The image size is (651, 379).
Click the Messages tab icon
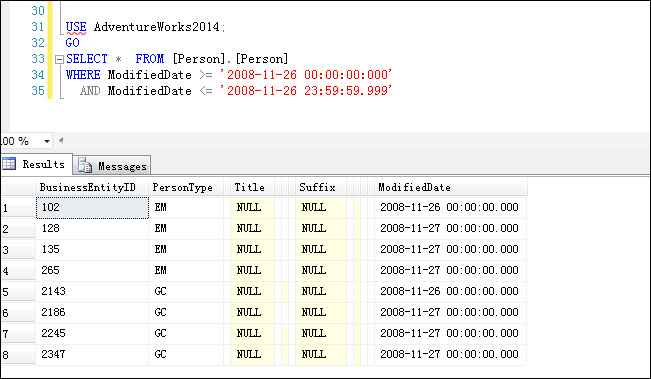click(x=85, y=165)
